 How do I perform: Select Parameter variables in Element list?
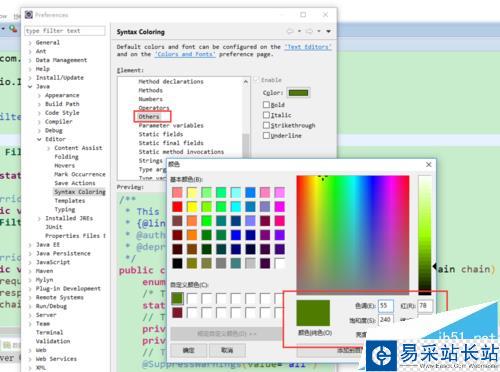(171, 126)
